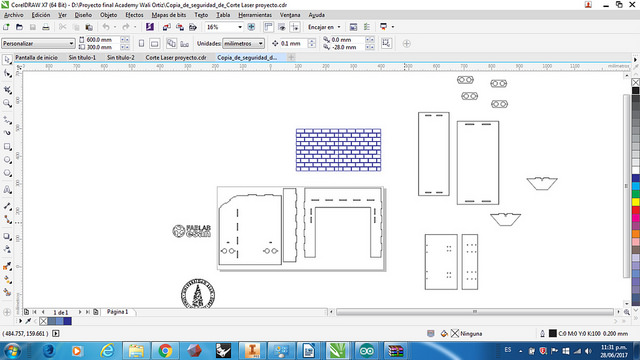
Task: Pick the yellow palette swatch
Action: pyautogui.click(x=636, y=202)
